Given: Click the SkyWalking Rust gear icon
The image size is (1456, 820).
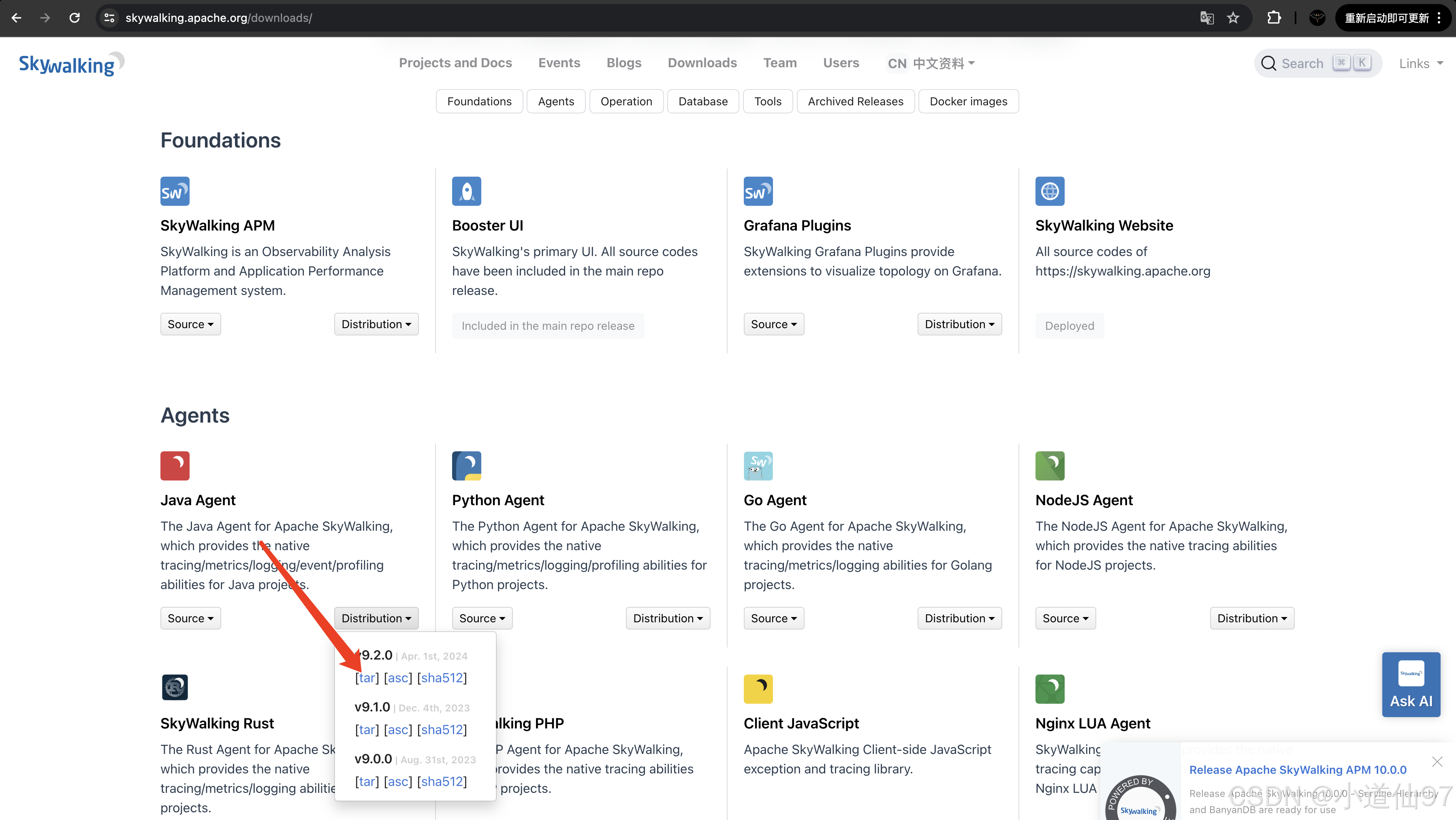Looking at the screenshot, I should click(x=175, y=687).
